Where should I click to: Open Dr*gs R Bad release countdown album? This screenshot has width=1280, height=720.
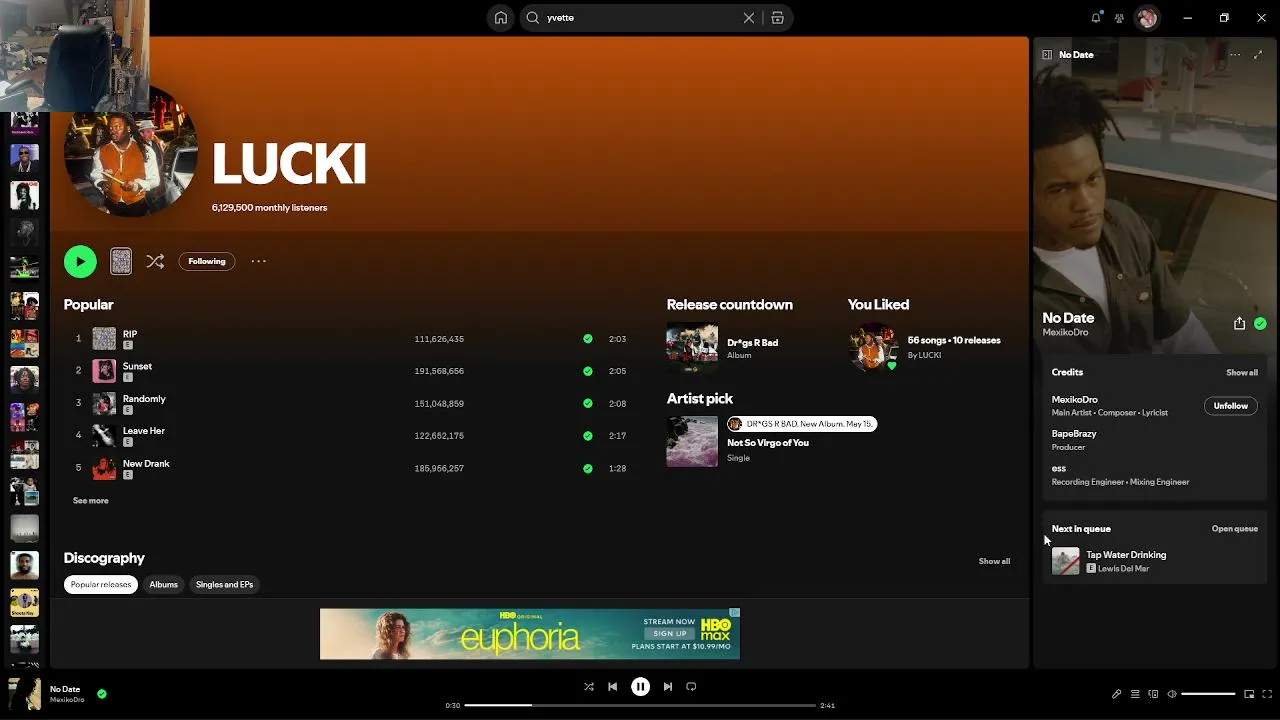(752, 343)
